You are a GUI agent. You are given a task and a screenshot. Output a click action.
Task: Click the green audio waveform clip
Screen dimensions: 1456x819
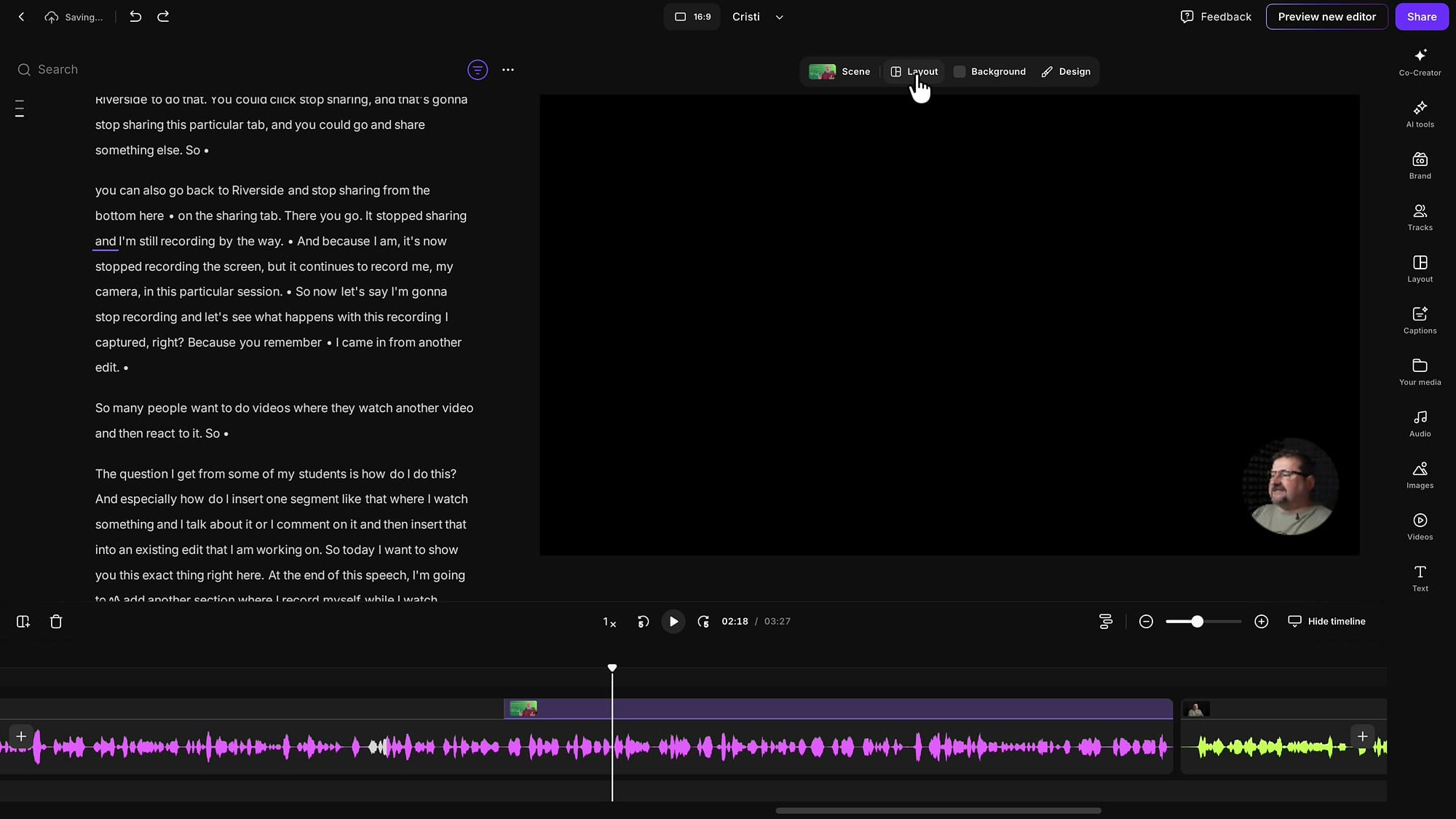pos(1283,747)
